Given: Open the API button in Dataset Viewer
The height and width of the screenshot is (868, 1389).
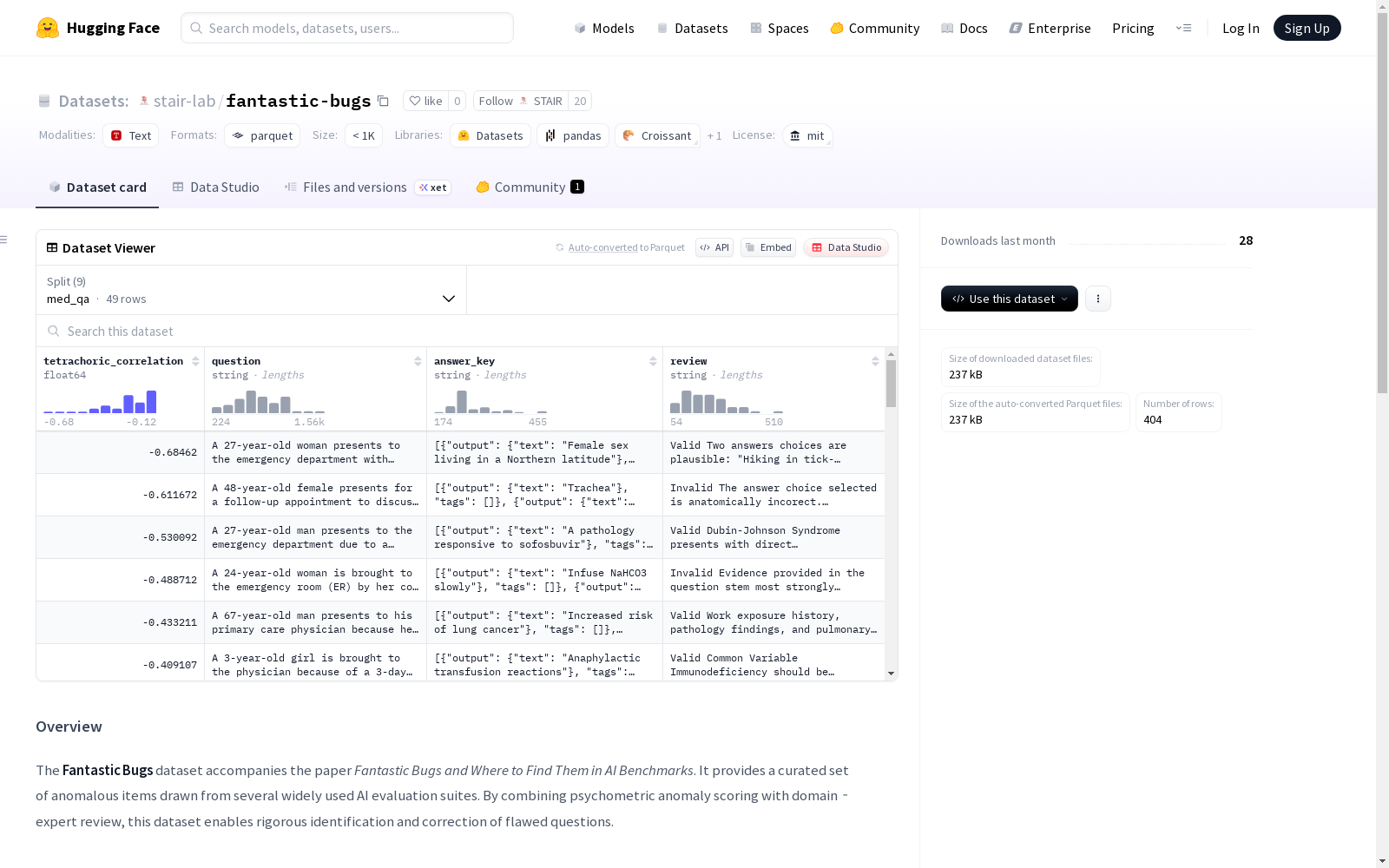Looking at the screenshot, I should coord(714,247).
